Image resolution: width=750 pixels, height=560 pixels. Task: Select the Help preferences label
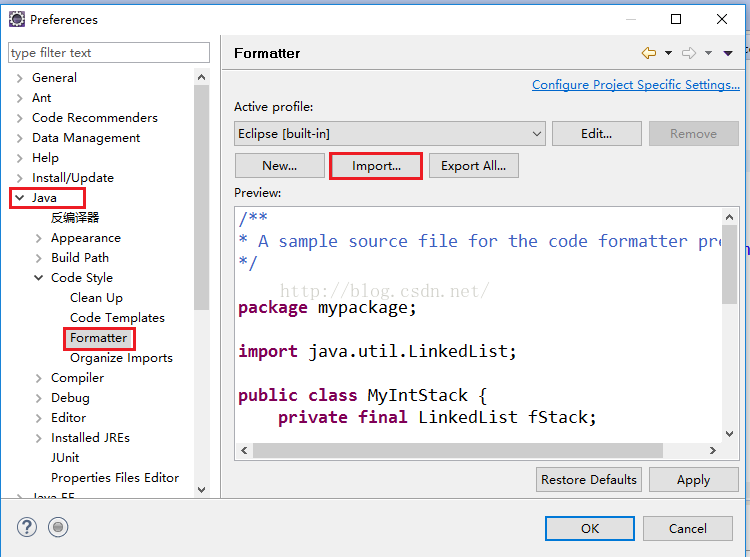click(x=45, y=158)
